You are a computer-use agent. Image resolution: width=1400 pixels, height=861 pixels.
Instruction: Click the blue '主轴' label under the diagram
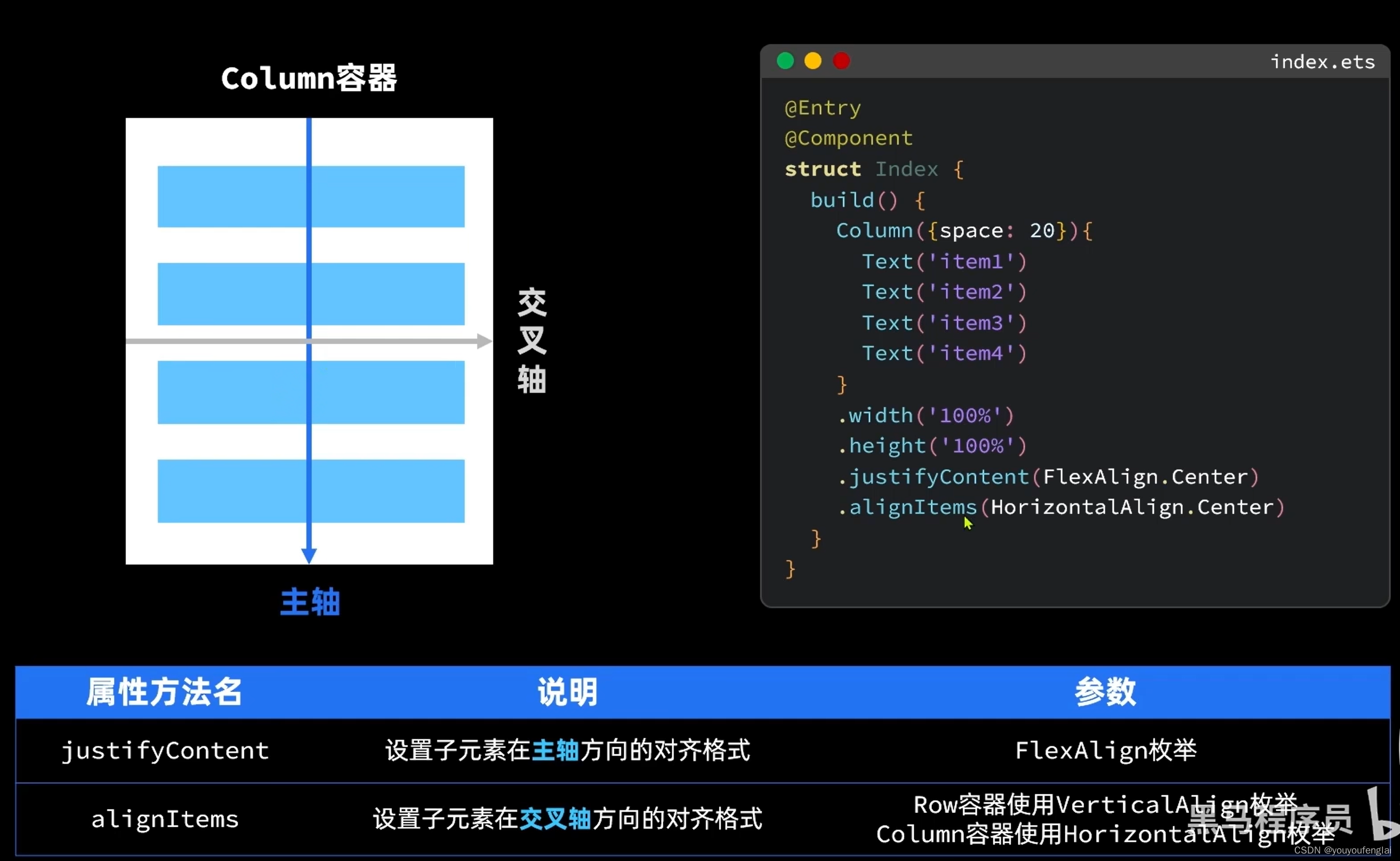(310, 602)
